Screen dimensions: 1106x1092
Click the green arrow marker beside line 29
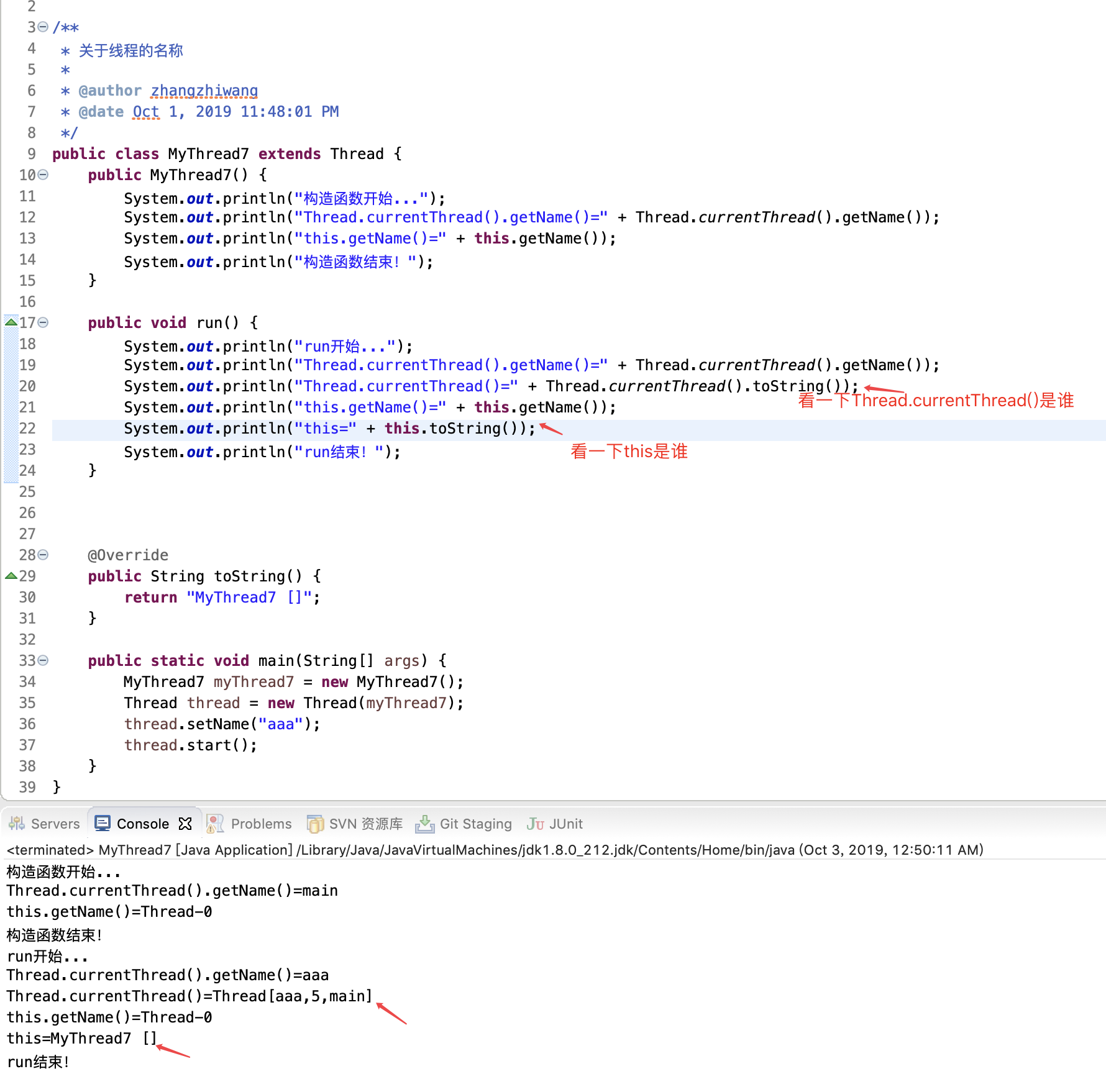click(x=11, y=576)
